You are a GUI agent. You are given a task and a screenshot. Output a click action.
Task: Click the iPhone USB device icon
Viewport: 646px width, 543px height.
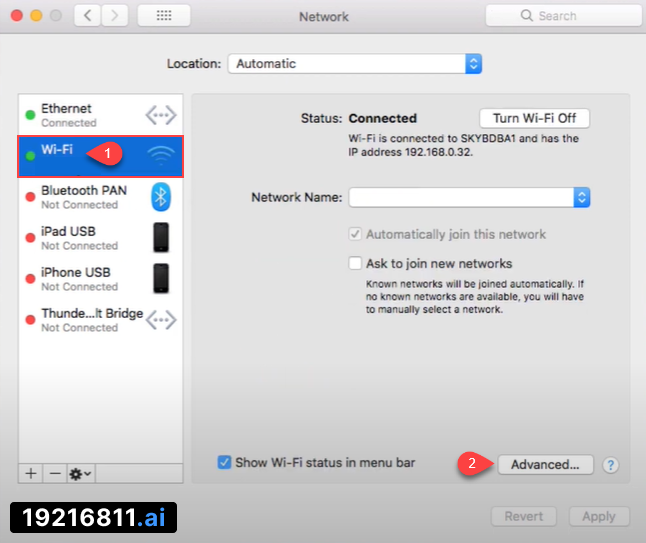pos(161,278)
